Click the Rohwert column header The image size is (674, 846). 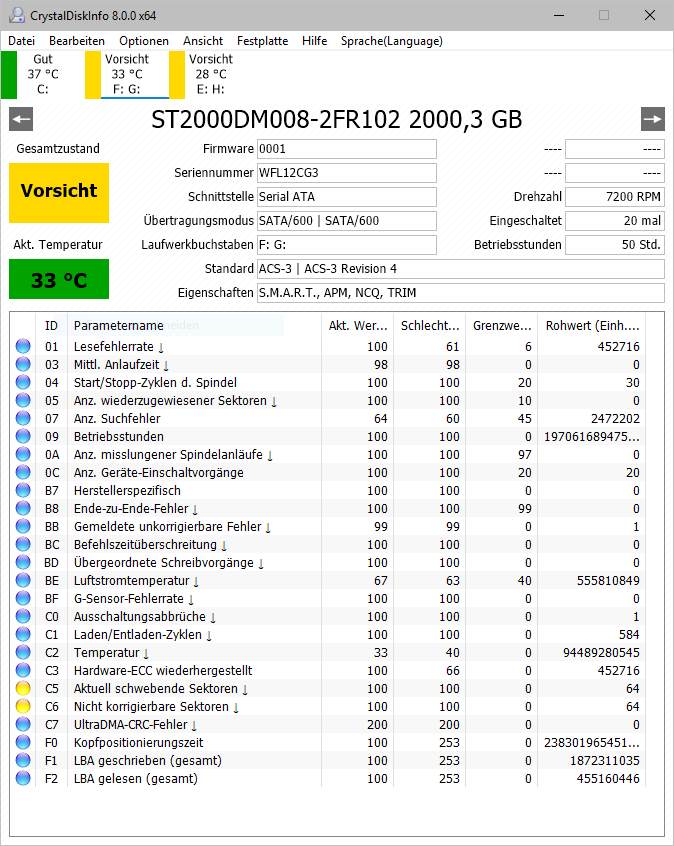click(x=592, y=325)
